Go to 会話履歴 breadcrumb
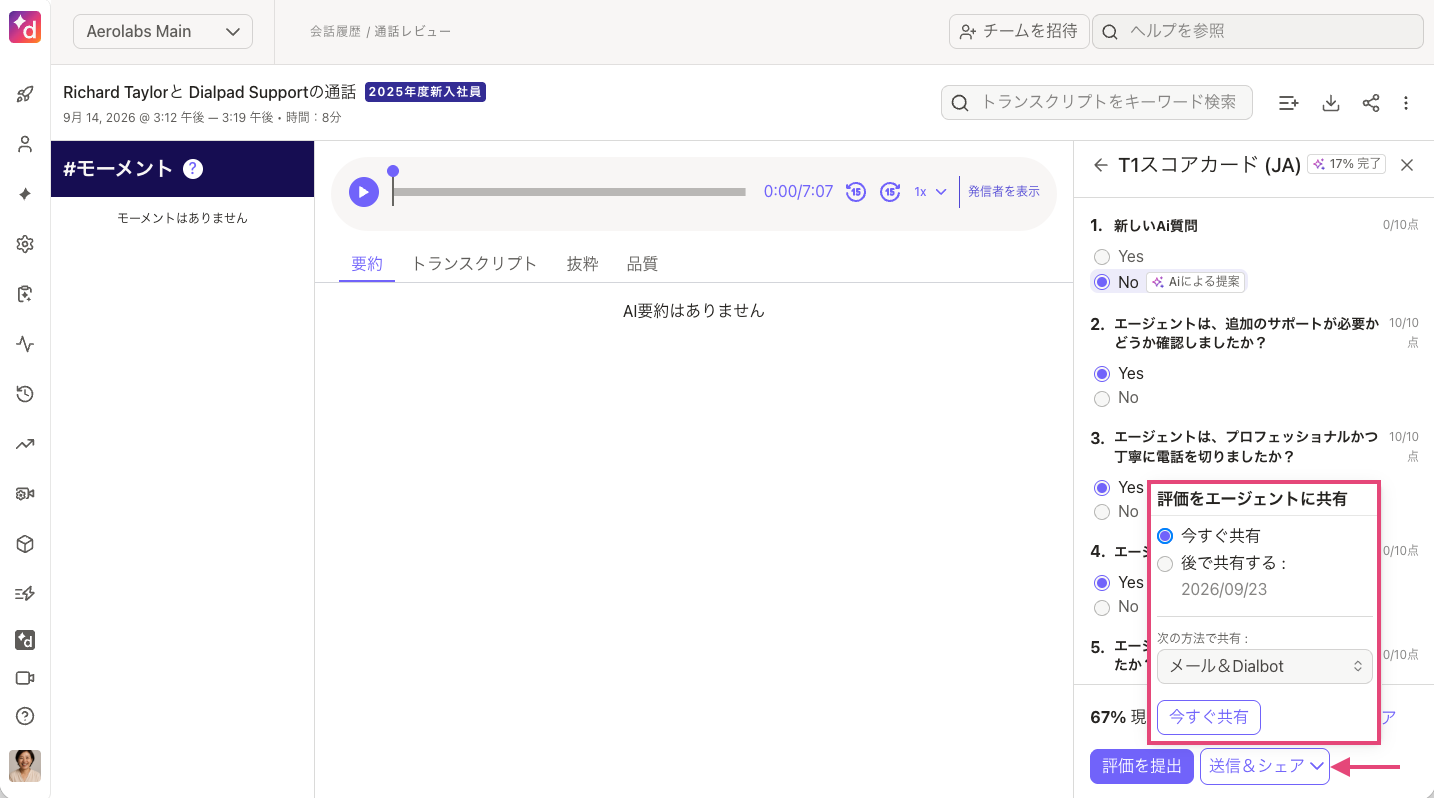1434x798 pixels. [x=335, y=32]
